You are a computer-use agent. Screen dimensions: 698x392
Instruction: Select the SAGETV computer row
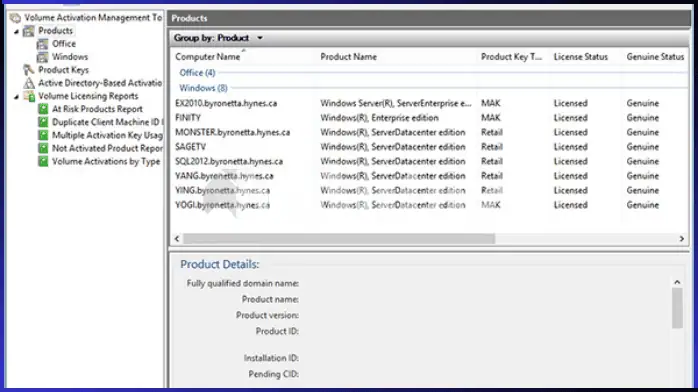point(430,147)
